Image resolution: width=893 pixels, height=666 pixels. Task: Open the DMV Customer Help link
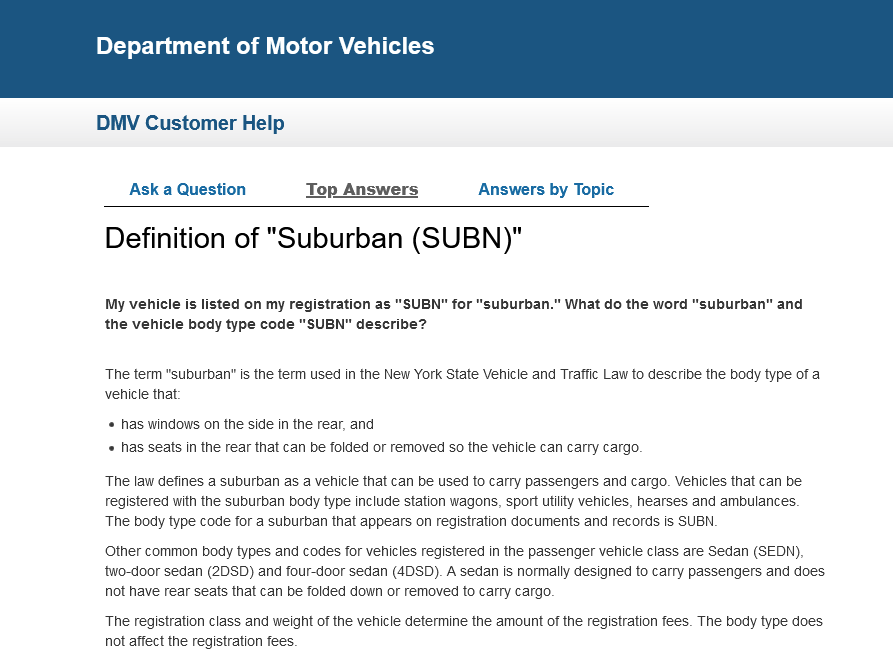[x=190, y=123]
